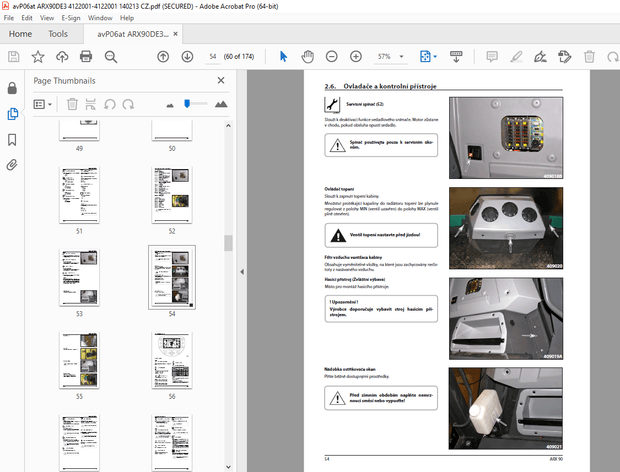
Task: Open security padlock panel in sidebar
Action: tap(12, 88)
